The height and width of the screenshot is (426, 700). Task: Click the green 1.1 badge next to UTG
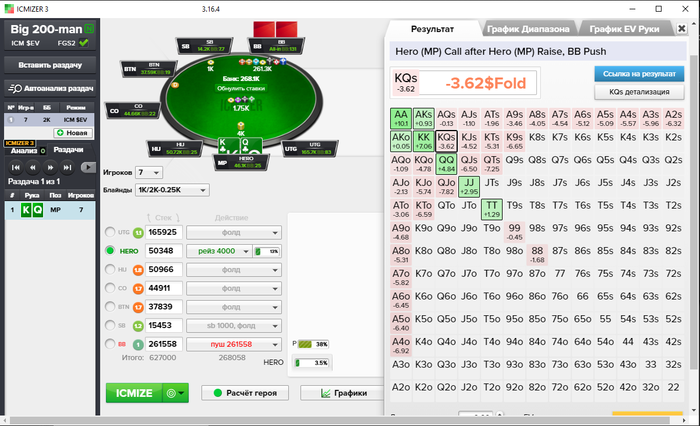[138, 232]
